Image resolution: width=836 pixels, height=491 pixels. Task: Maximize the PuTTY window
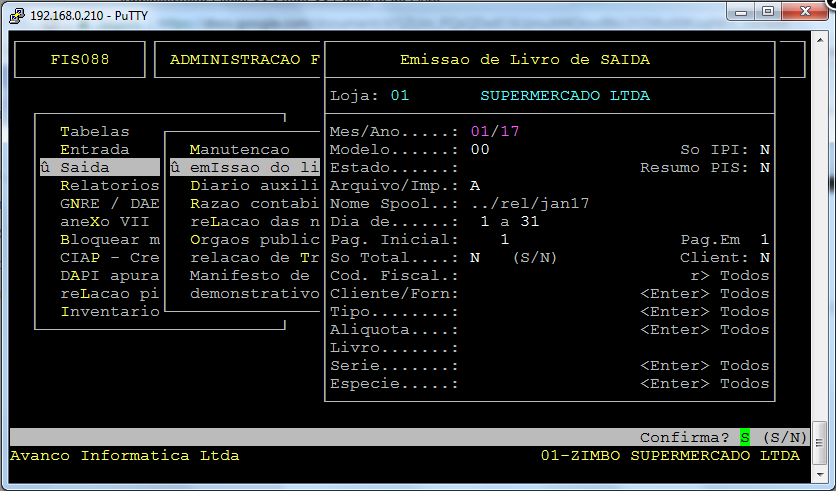[x=768, y=12]
